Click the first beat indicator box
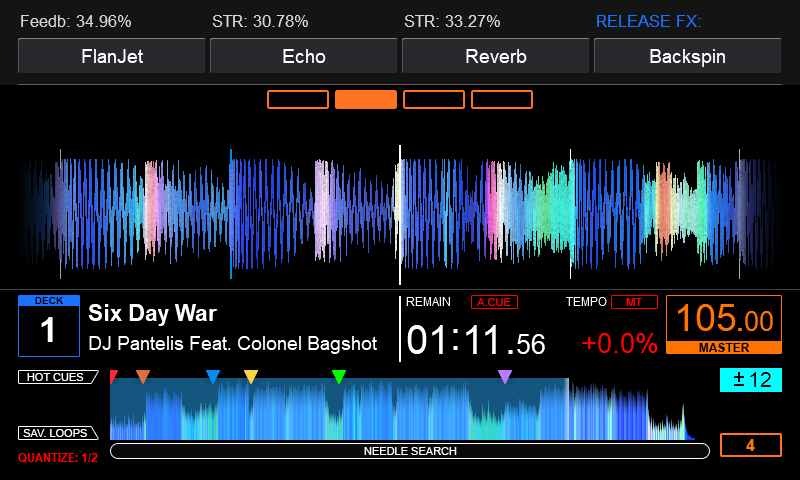The height and width of the screenshot is (480, 800). (x=298, y=99)
